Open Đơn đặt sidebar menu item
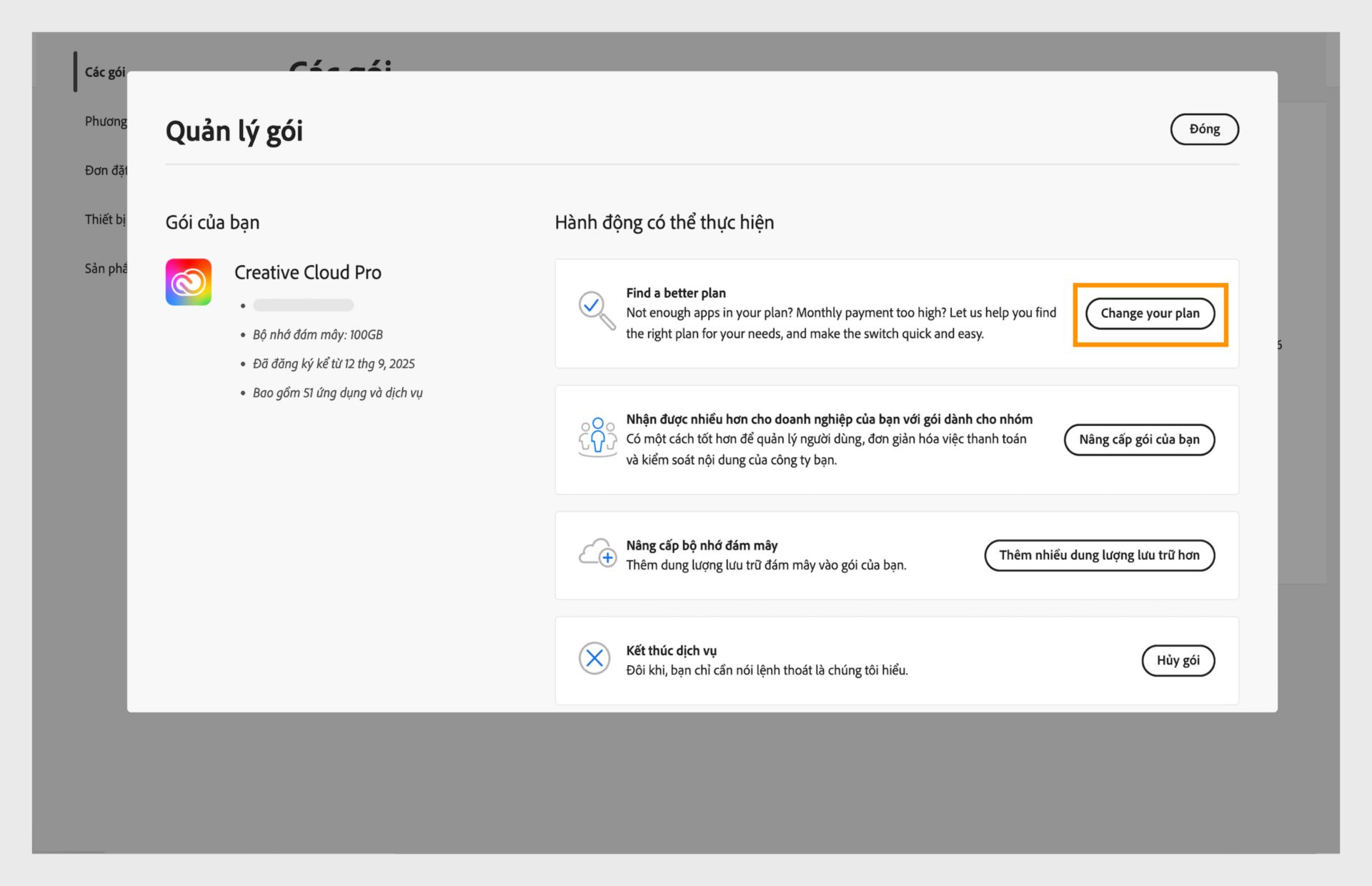Viewport: 1372px width, 886px height. pos(105,170)
